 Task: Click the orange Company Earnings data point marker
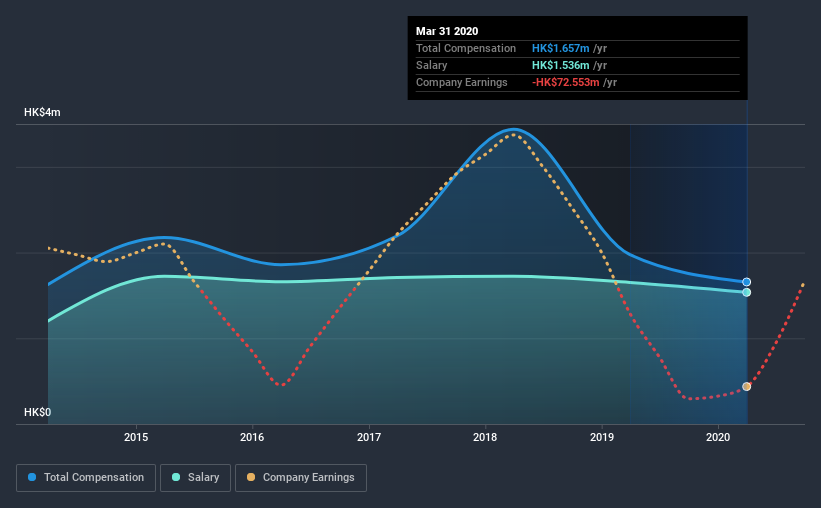pyautogui.click(x=747, y=386)
